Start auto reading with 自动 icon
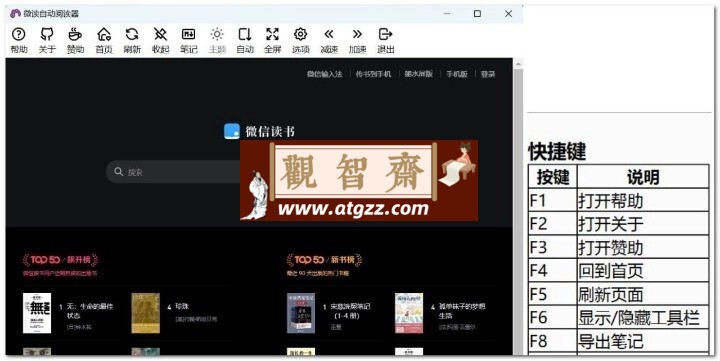This screenshot has height=361, width=720. [x=245, y=34]
